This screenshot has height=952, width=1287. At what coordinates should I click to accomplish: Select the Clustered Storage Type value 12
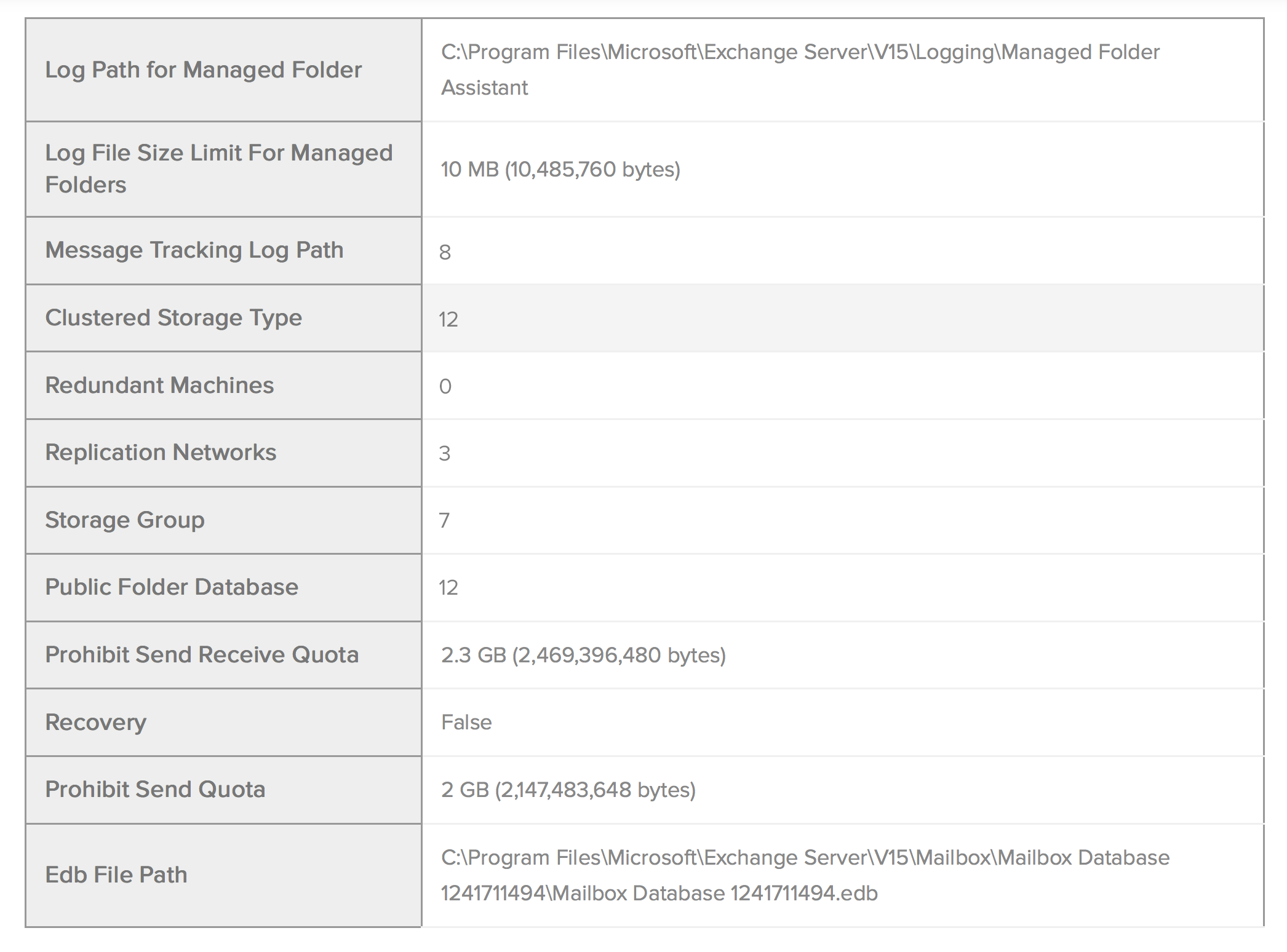pos(448,320)
